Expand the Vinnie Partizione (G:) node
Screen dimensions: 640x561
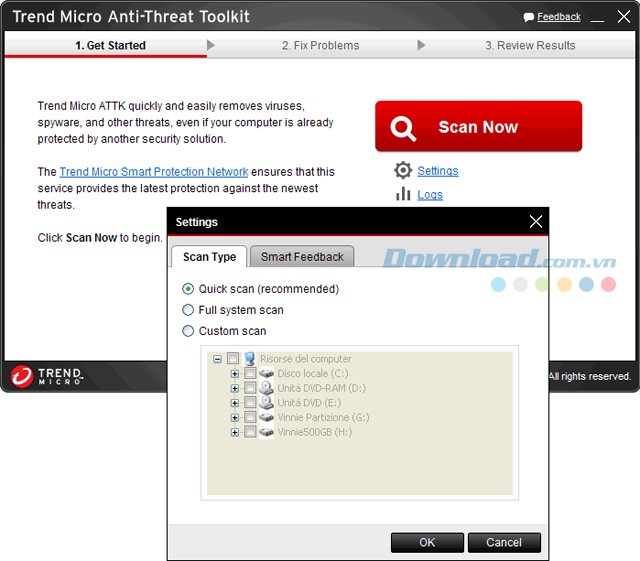(x=235, y=417)
